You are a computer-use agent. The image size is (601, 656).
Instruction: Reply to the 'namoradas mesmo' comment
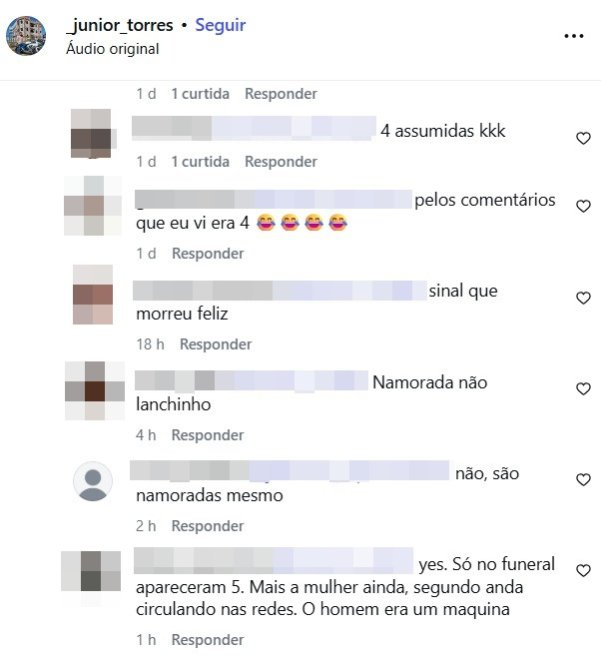pyautogui.click(x=208, y=526)
